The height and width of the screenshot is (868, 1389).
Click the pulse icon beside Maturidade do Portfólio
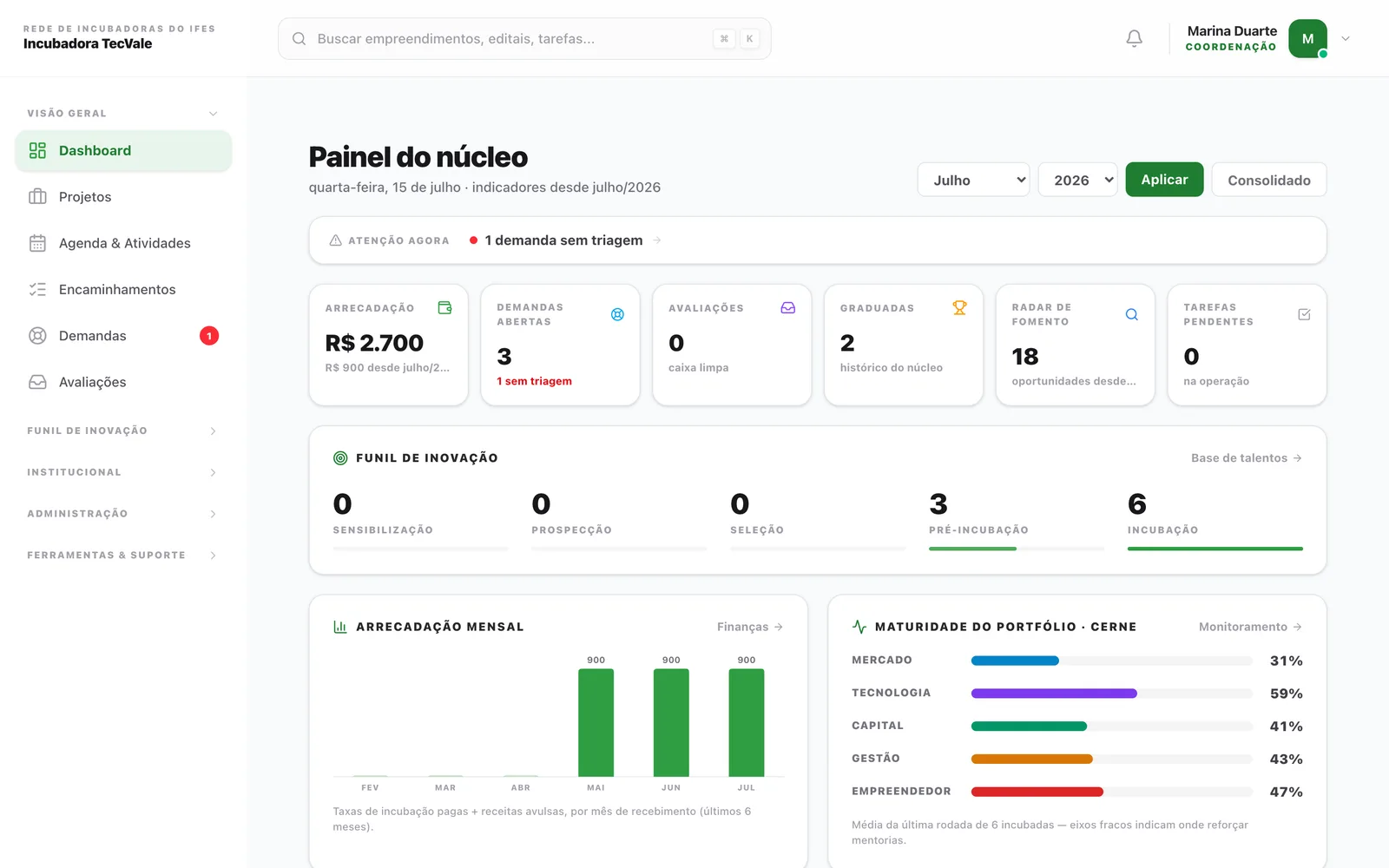(859, 627)
